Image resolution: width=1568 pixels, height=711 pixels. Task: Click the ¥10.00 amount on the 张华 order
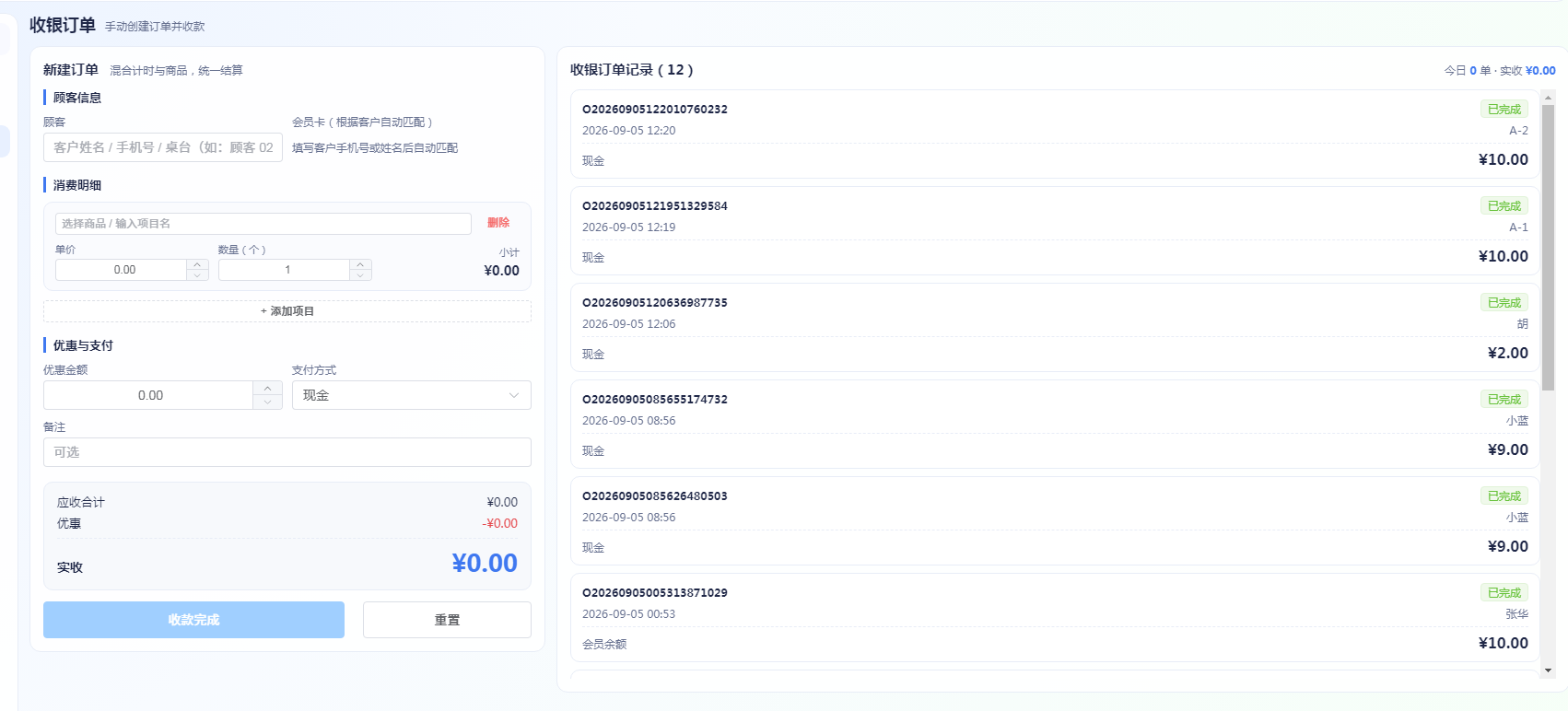(x=1504, y=643)
